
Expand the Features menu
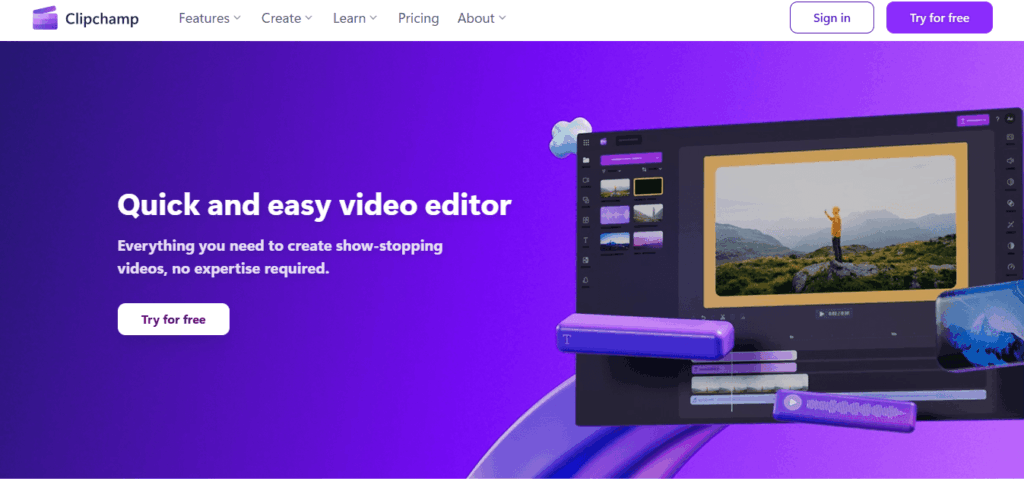click(210, 18)
